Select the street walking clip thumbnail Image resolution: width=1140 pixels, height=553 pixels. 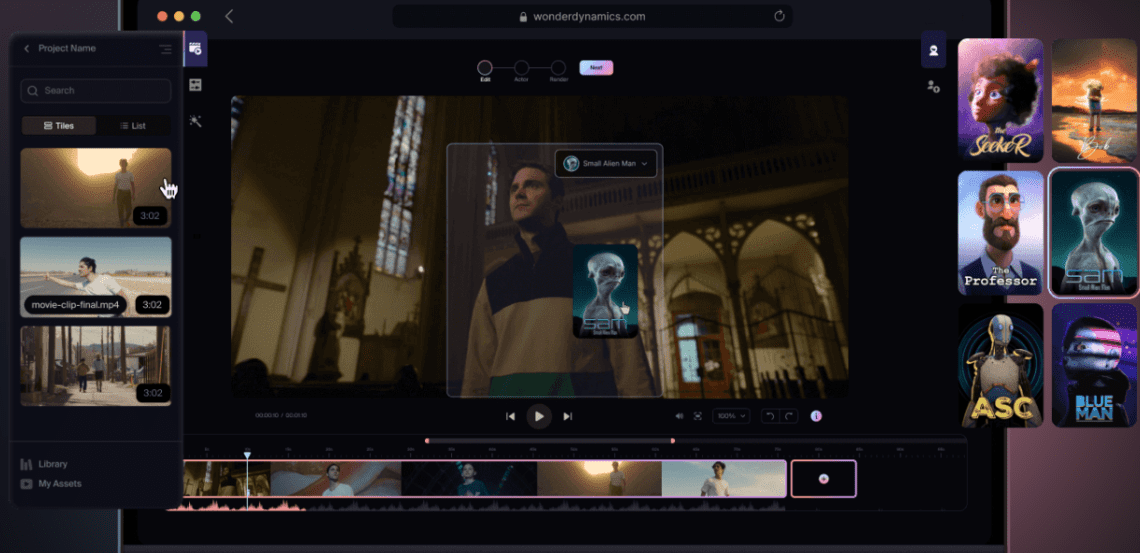pyautogui.click(x=96, y=366)
